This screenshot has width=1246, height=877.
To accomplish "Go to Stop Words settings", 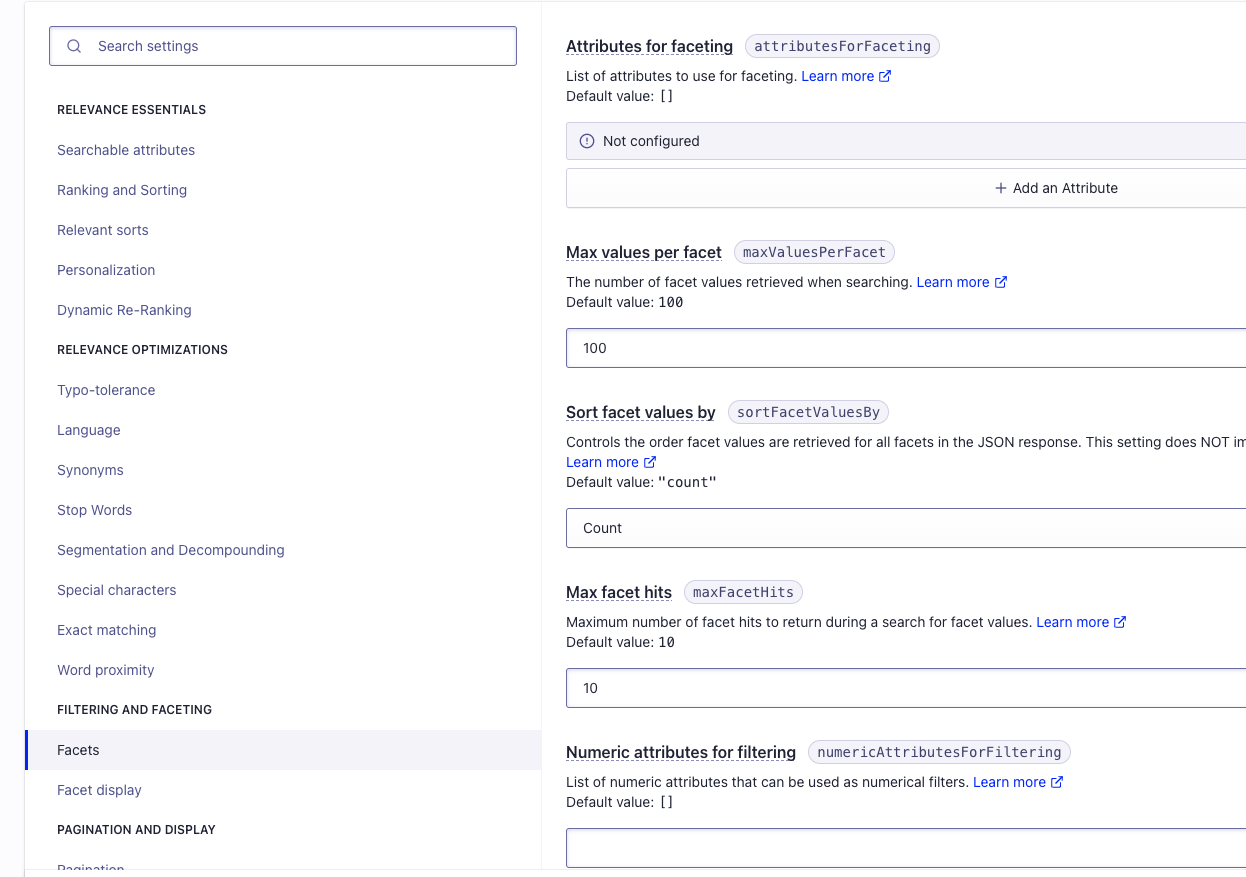I will (95, 510).
